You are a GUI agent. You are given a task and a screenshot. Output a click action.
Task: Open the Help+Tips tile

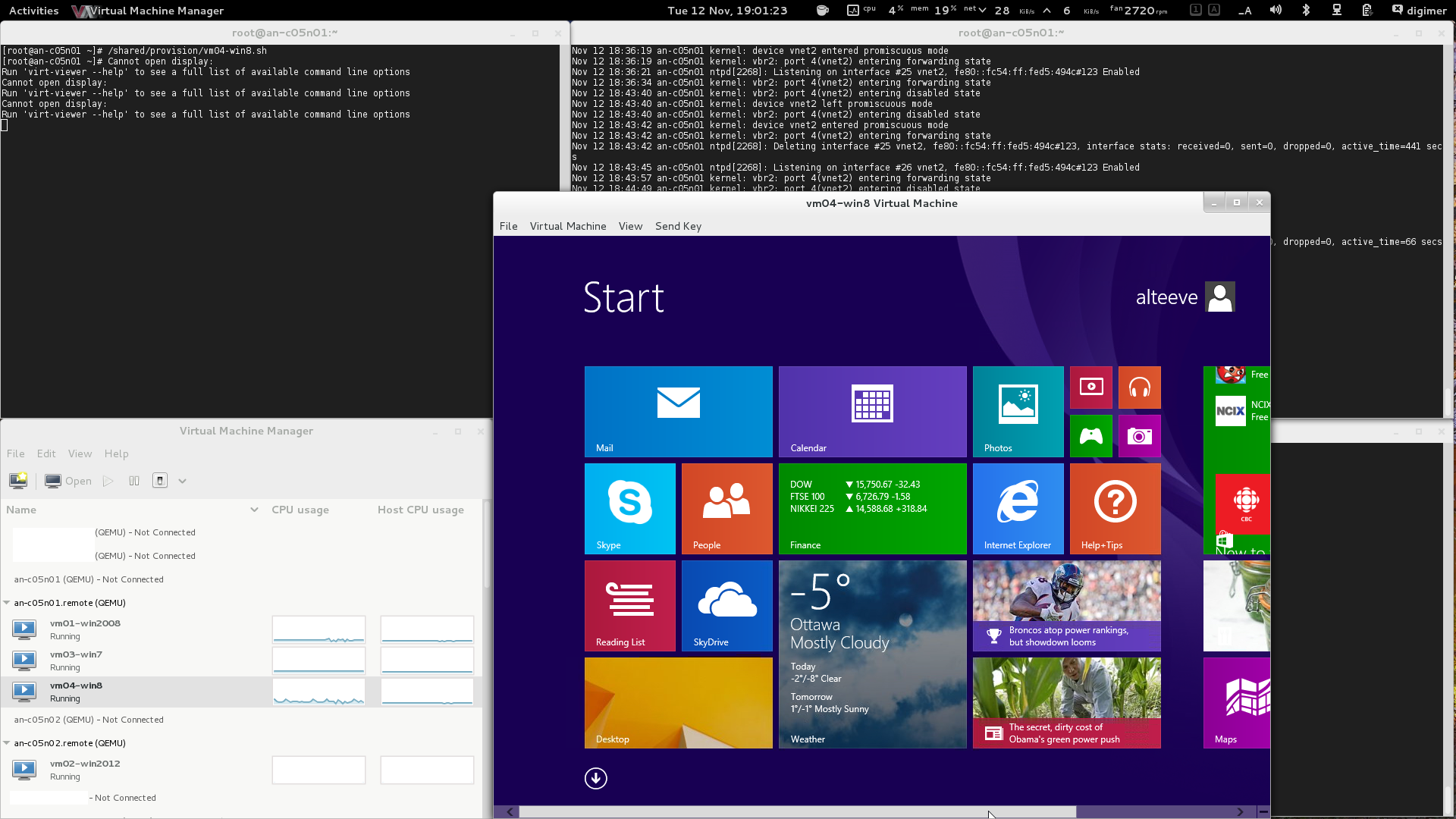pyautogui.click(x=1115, y=509)
